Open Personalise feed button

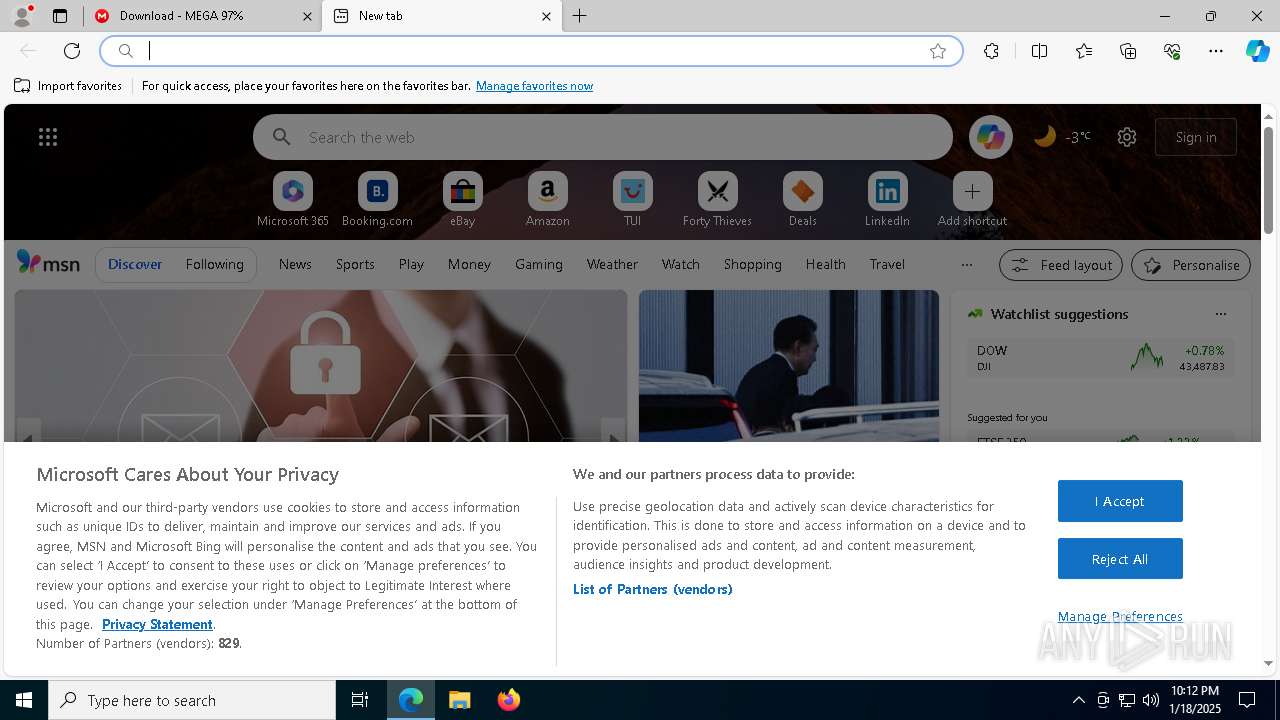[x=1191, y=265]
